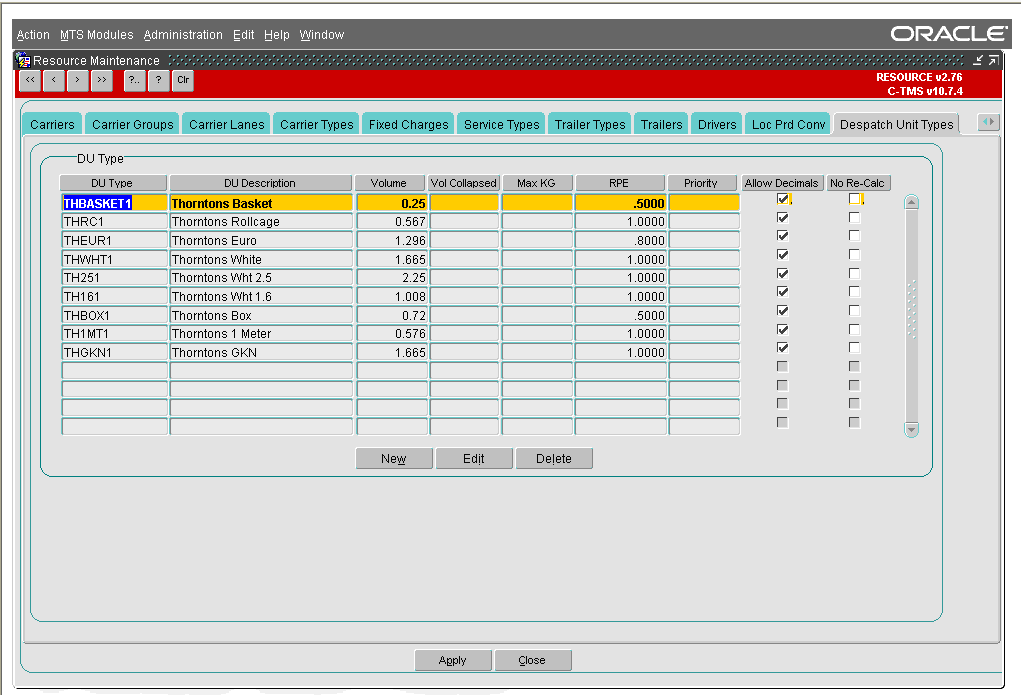Jump to last record with >> button
1021x695 pixels.
102,81
